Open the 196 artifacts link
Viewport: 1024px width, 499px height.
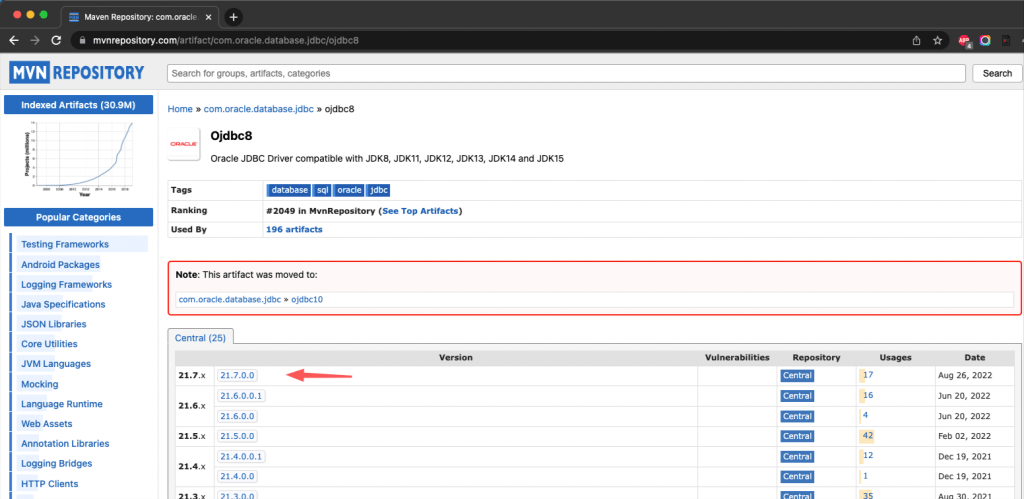pos(294,229)
